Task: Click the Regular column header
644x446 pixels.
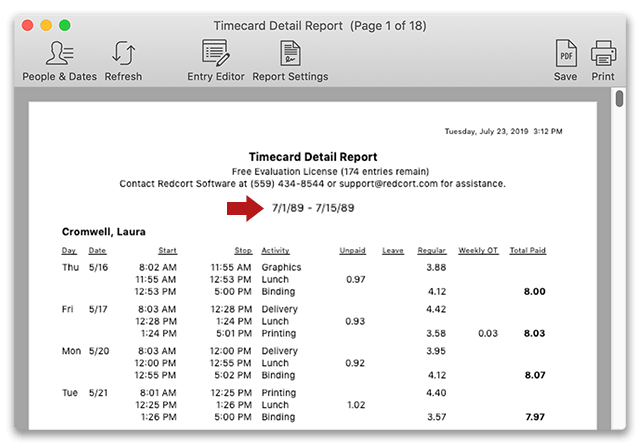Action: click(432, 250)
